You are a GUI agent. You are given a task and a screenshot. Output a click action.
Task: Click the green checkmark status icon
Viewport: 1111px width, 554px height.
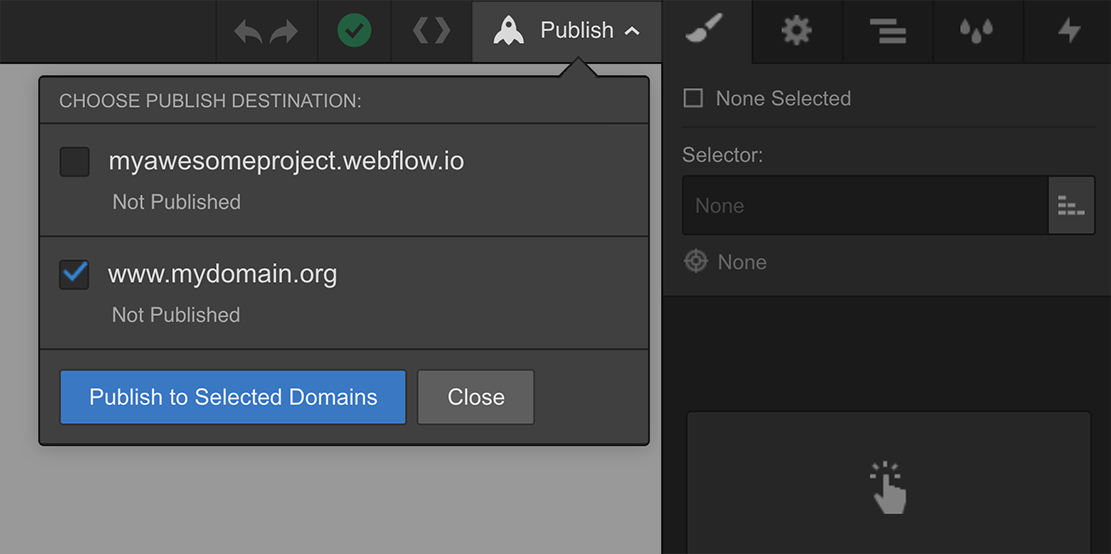(354, 31)
